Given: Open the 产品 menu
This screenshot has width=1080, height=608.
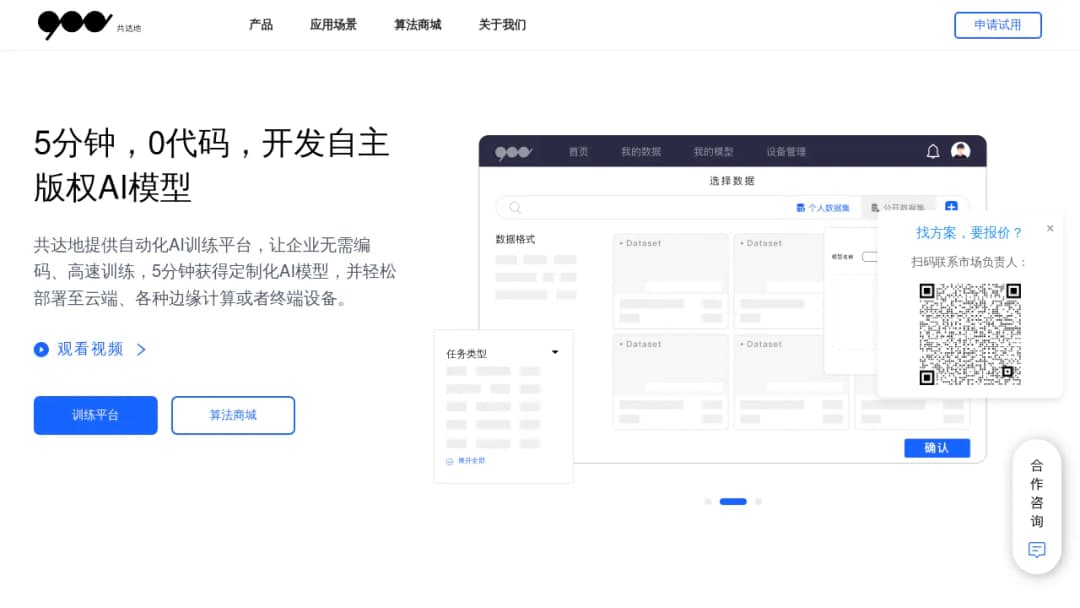Looking at the screenshot, I should pyautogui.click(x=260, y=25).
